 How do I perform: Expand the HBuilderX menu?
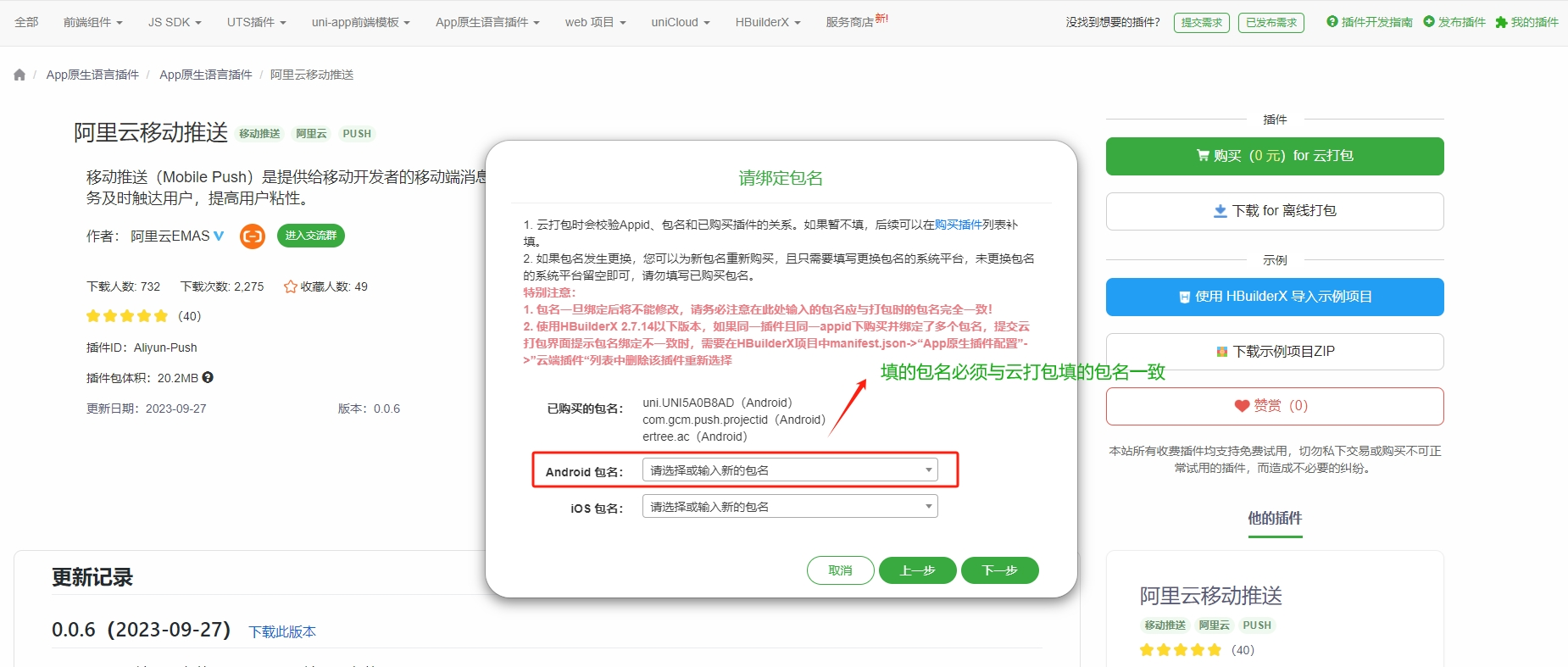point(768,22)
